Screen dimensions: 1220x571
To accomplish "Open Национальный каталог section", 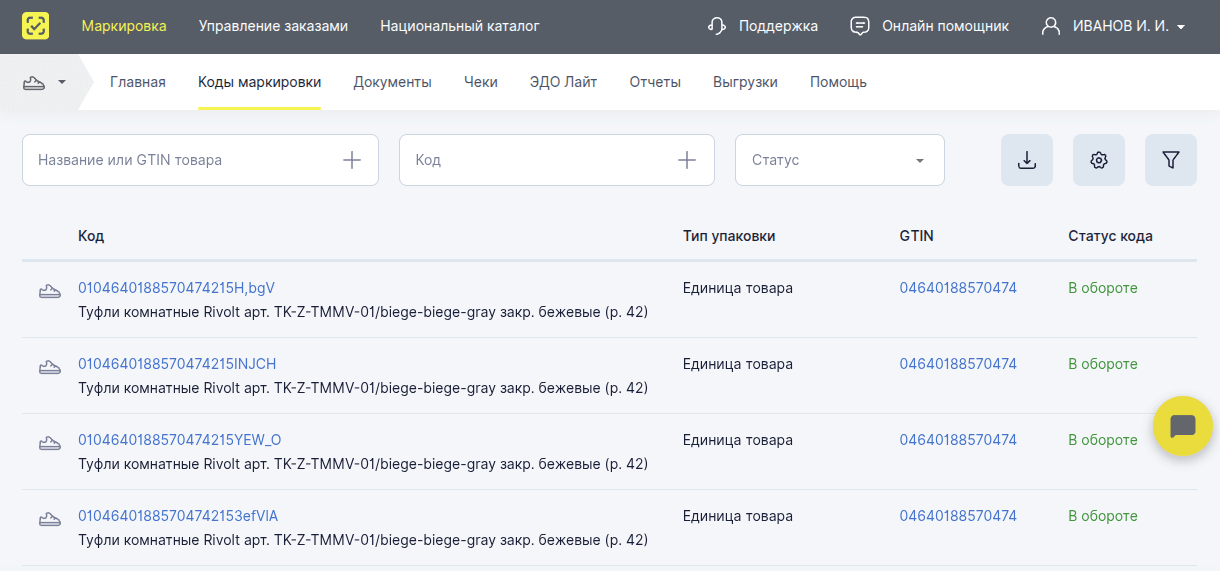I will coord(459,26).
